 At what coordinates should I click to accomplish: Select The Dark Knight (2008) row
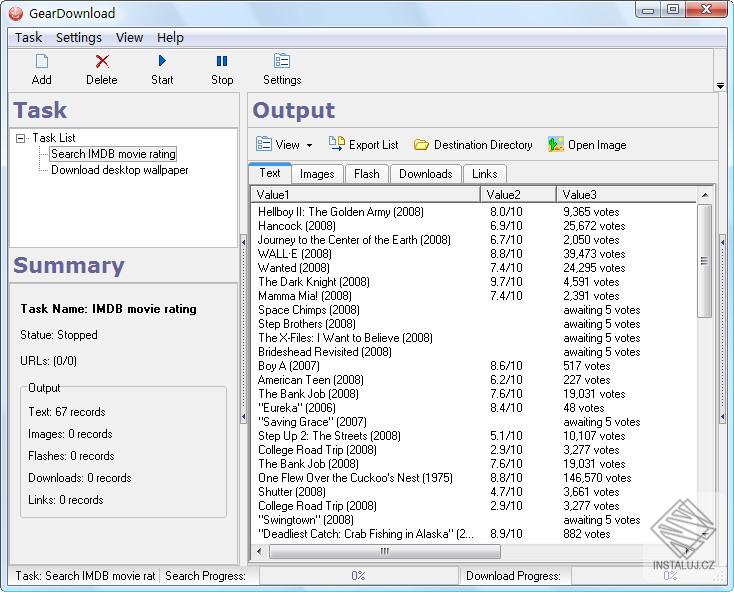click(473, 282)
